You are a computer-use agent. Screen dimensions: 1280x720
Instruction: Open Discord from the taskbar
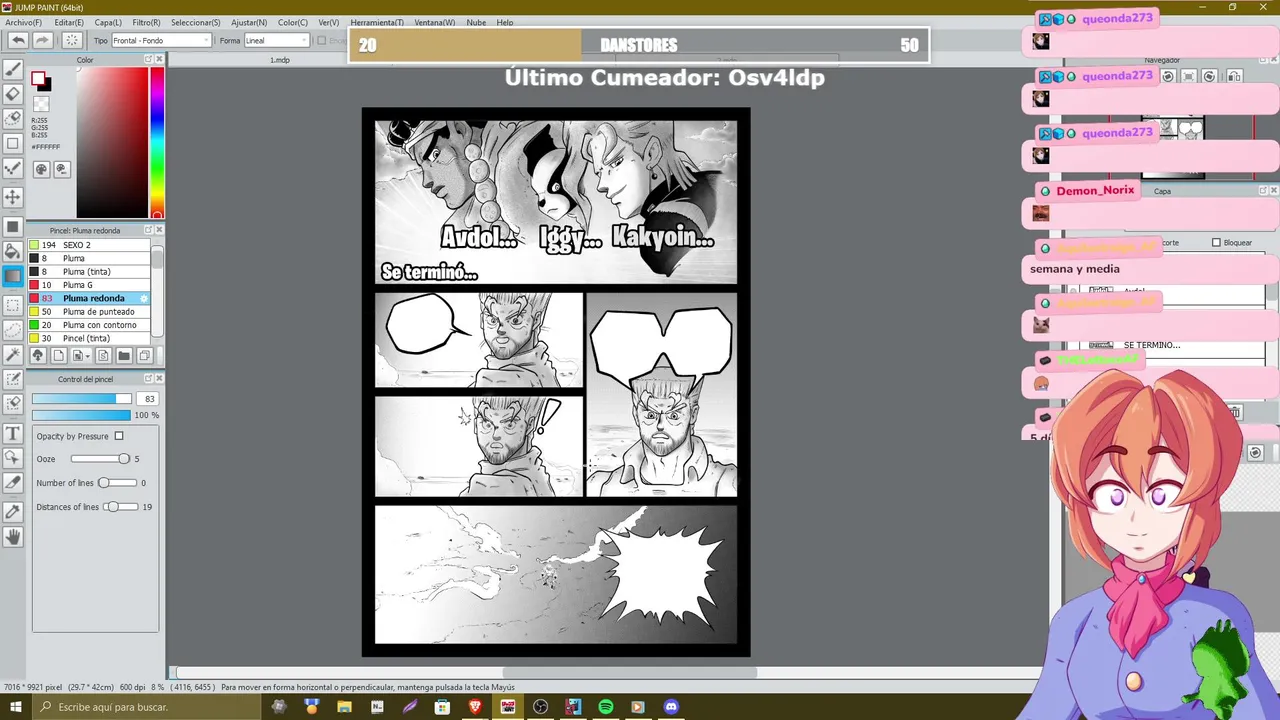pyautogui.click(x=671, y=707)
